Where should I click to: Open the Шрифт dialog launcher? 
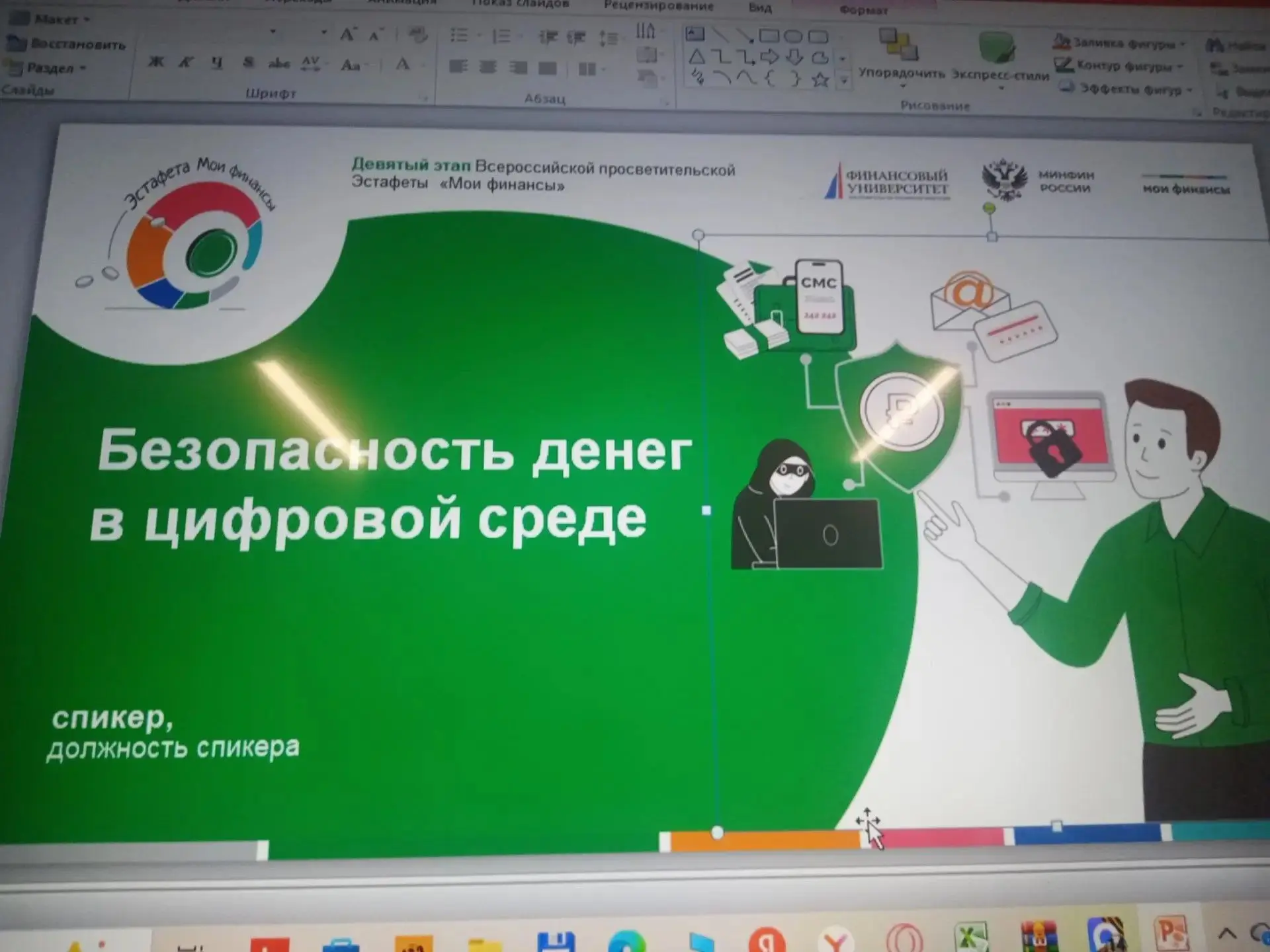[x=424, y=98]
